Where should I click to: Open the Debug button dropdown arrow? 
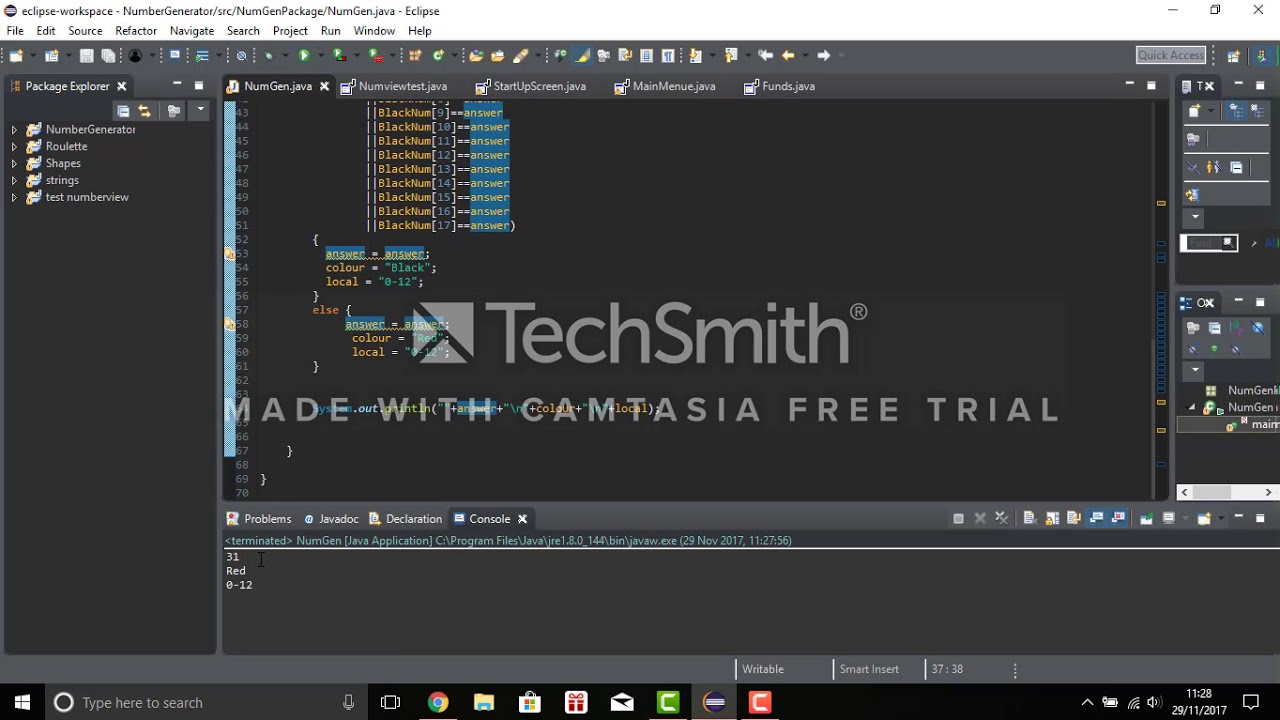click(x=285, y=55)
